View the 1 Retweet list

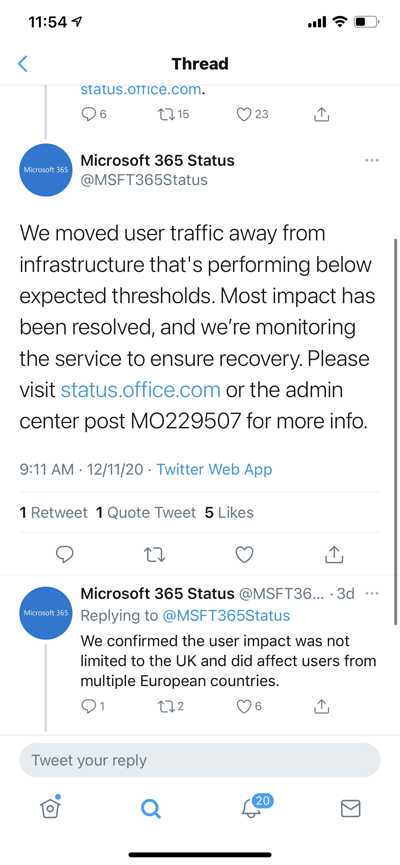(54, 512)
